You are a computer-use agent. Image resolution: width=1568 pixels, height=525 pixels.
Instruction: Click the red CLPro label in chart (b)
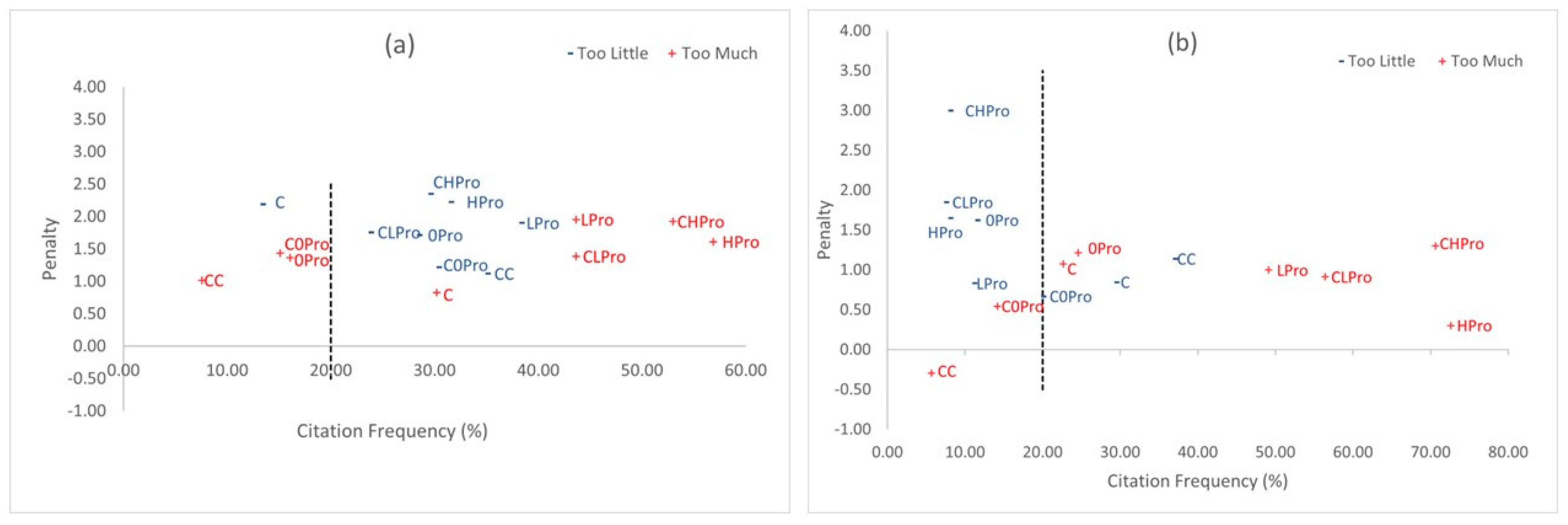pos(1351,278)
